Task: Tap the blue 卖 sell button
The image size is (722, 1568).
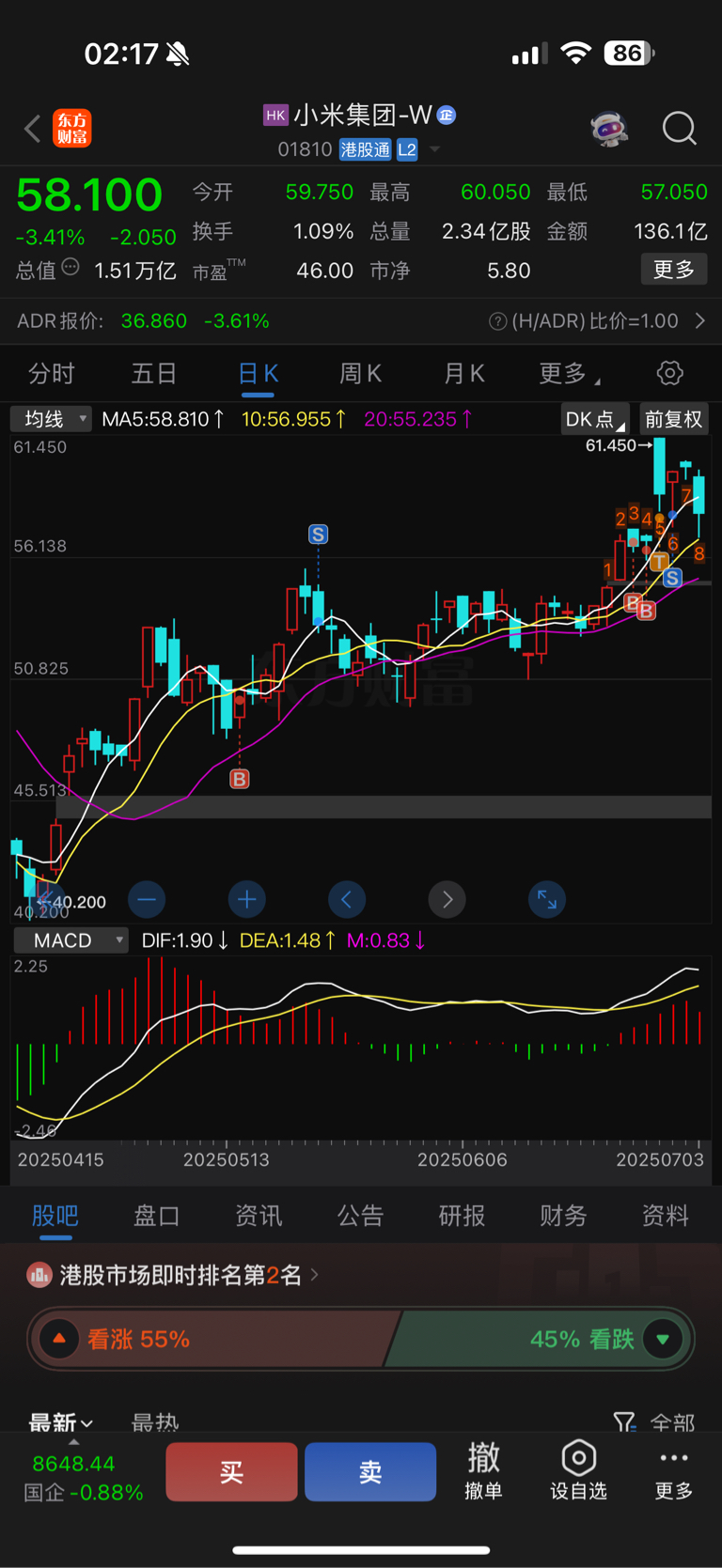Action: [x=370, y=1471]
